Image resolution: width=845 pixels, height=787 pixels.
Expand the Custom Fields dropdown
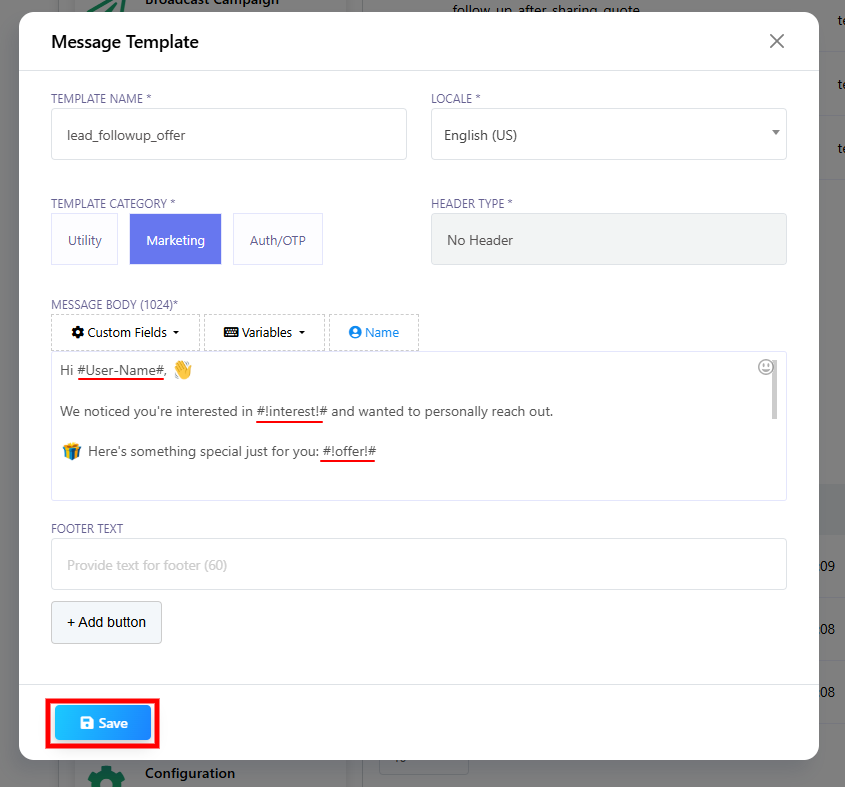[125, 332]
